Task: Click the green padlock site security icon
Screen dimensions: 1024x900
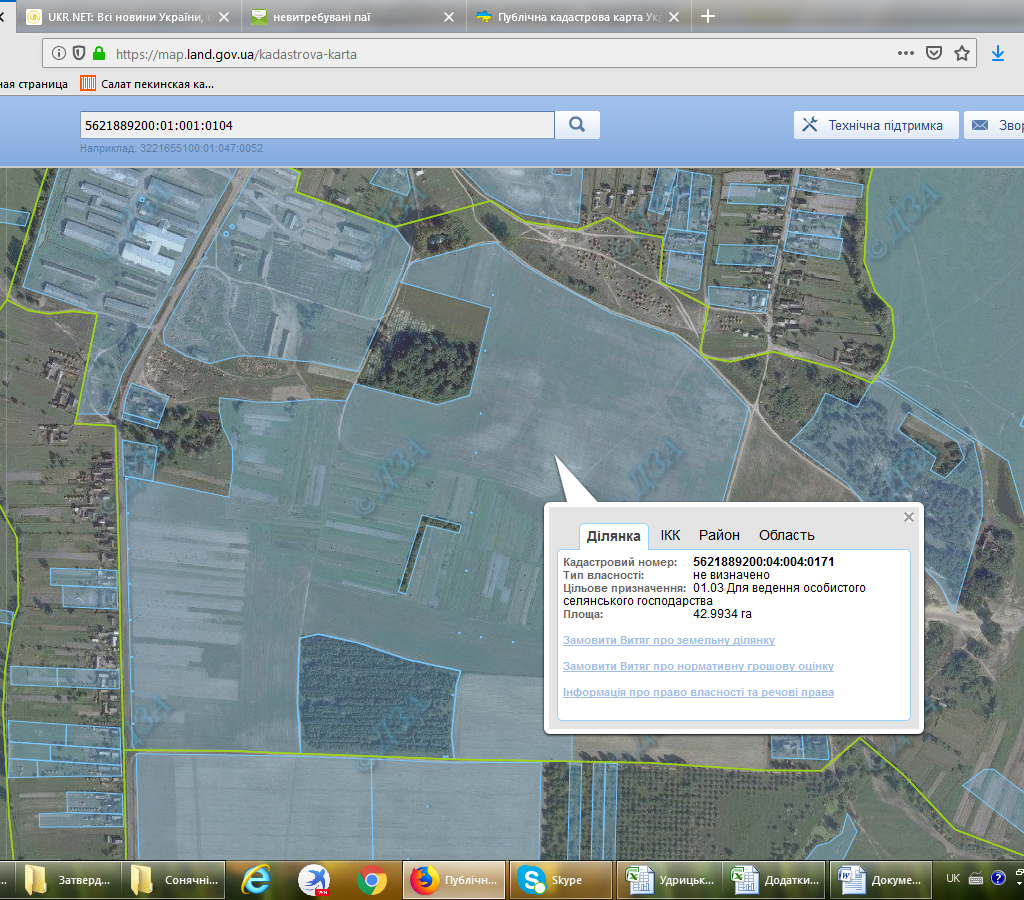Action: [98, 54]
